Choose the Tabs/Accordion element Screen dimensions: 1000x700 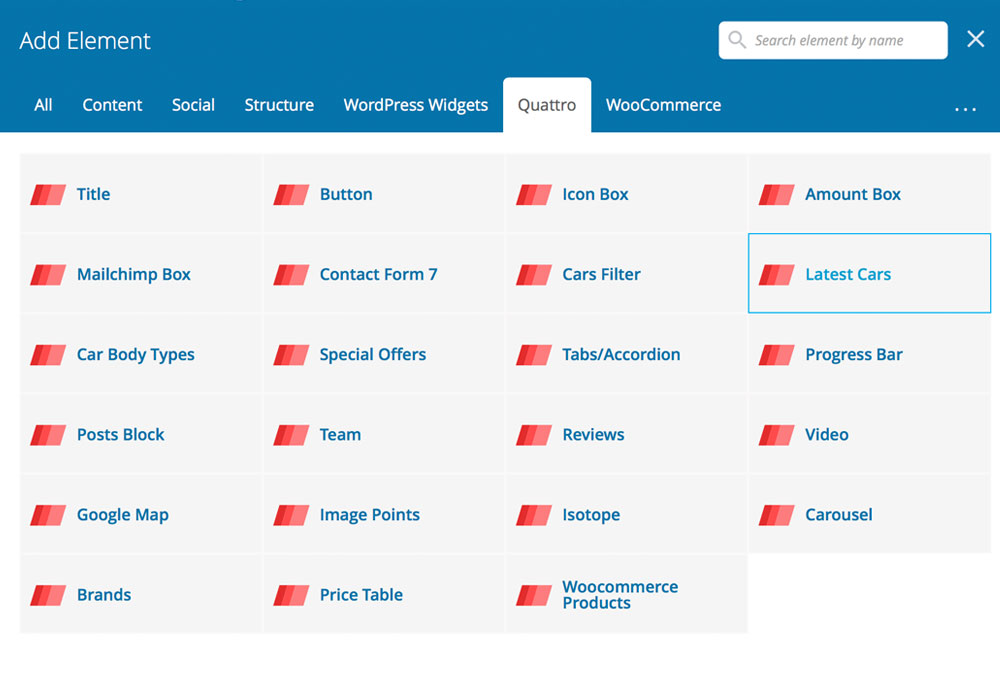coord(626,354)
